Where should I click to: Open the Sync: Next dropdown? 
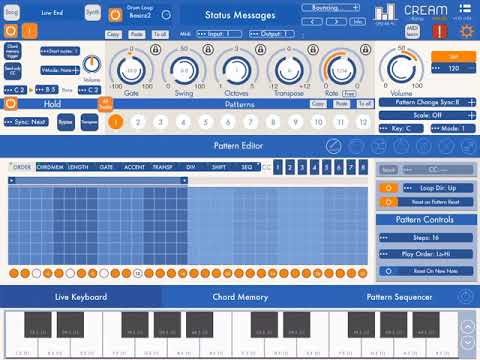click(26, 122)
